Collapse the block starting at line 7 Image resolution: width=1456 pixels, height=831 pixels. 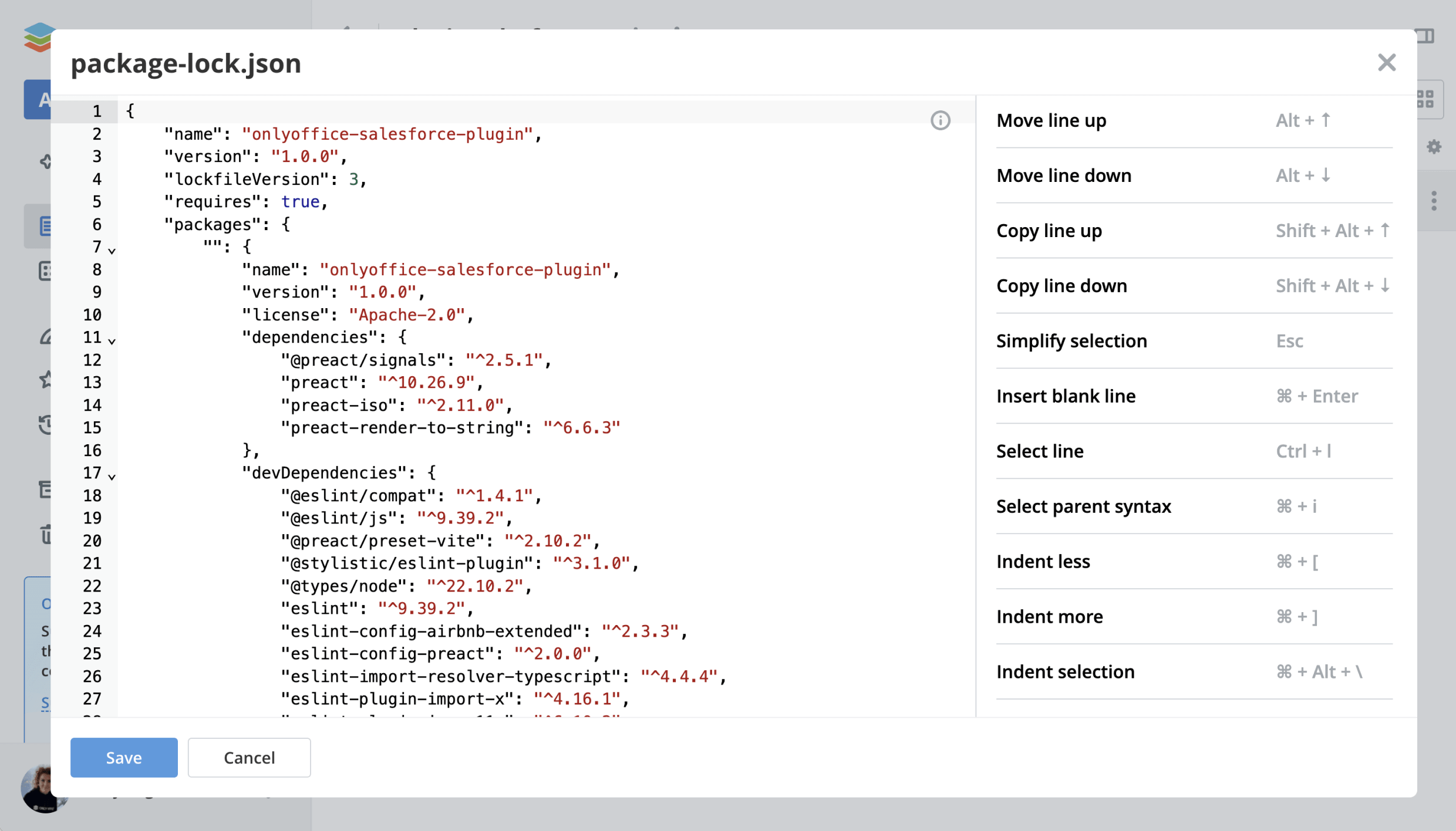112,251
